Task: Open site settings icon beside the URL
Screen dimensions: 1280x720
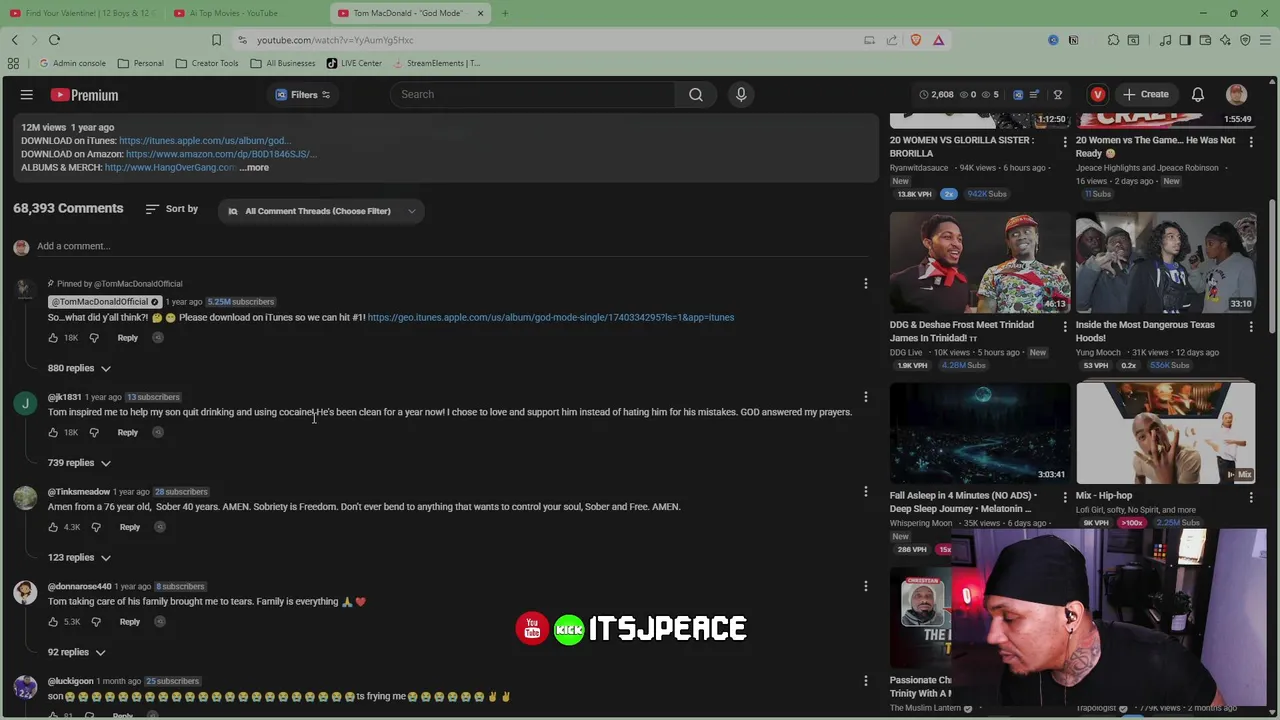Action: 242,40
